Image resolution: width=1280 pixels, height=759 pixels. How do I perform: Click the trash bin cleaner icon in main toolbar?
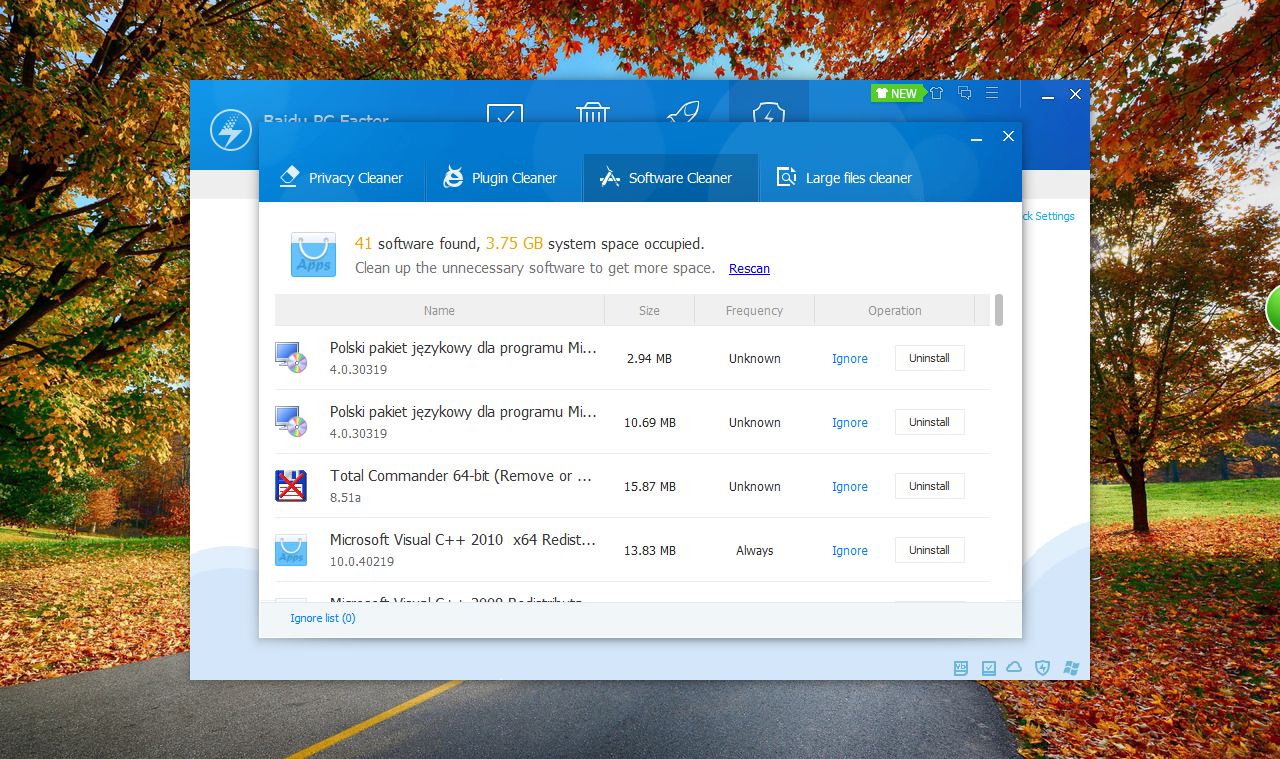593,112
